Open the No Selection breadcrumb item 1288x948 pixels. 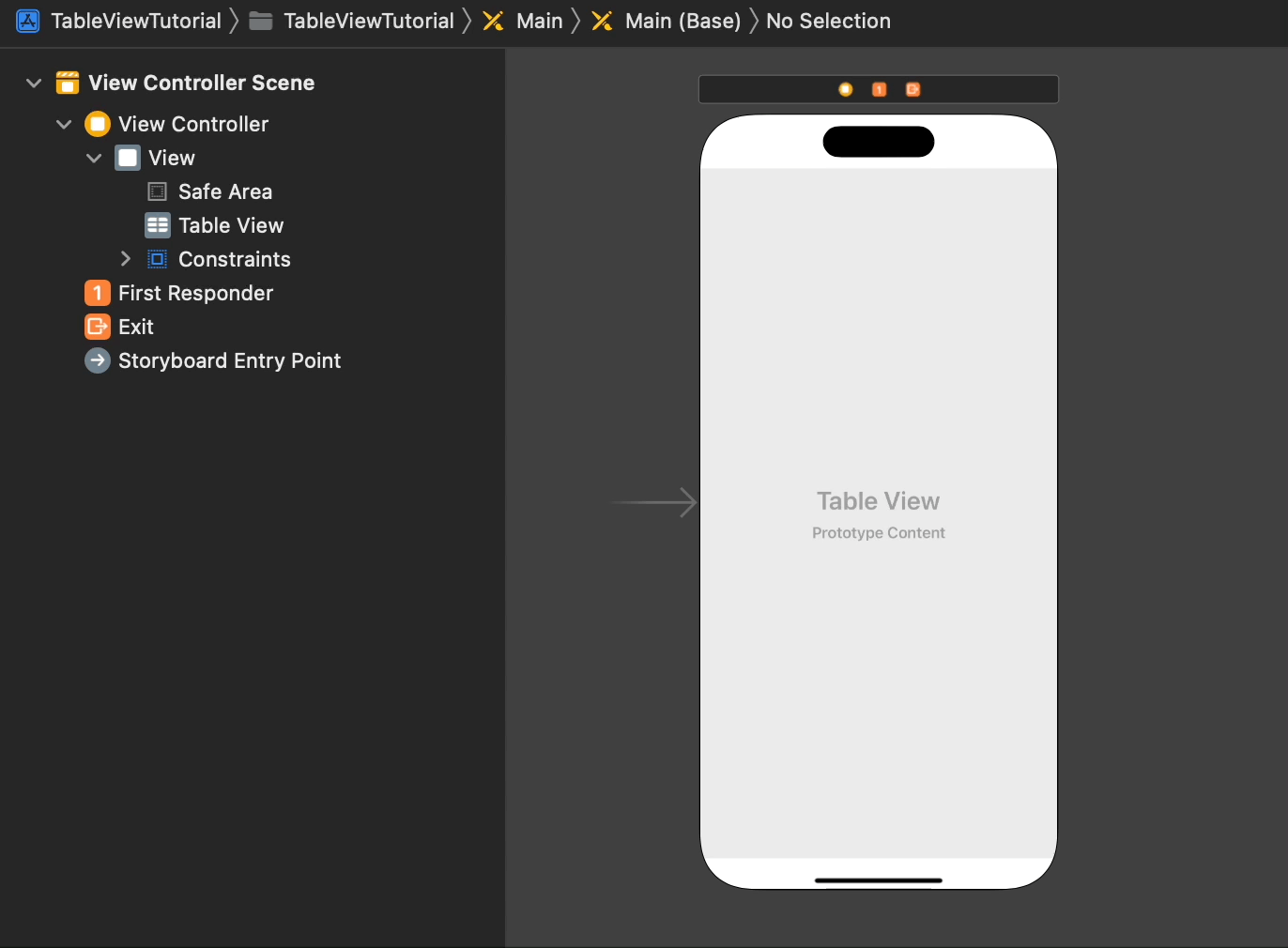(828, 21)
